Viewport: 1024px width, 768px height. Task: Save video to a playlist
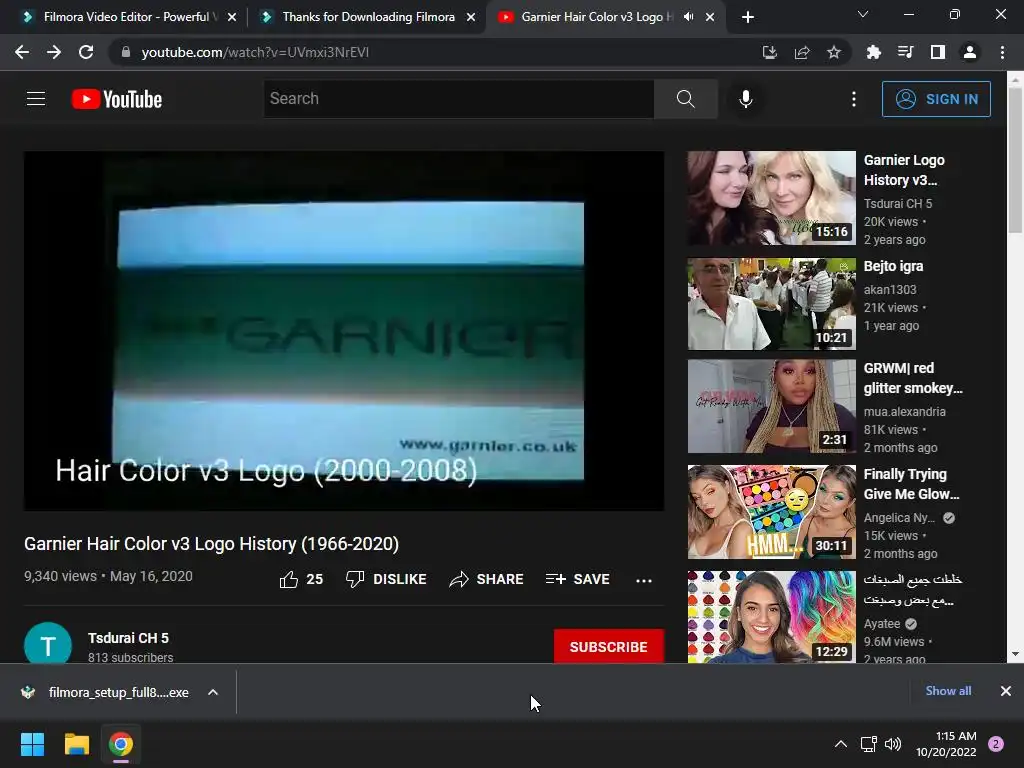(578, 579)
